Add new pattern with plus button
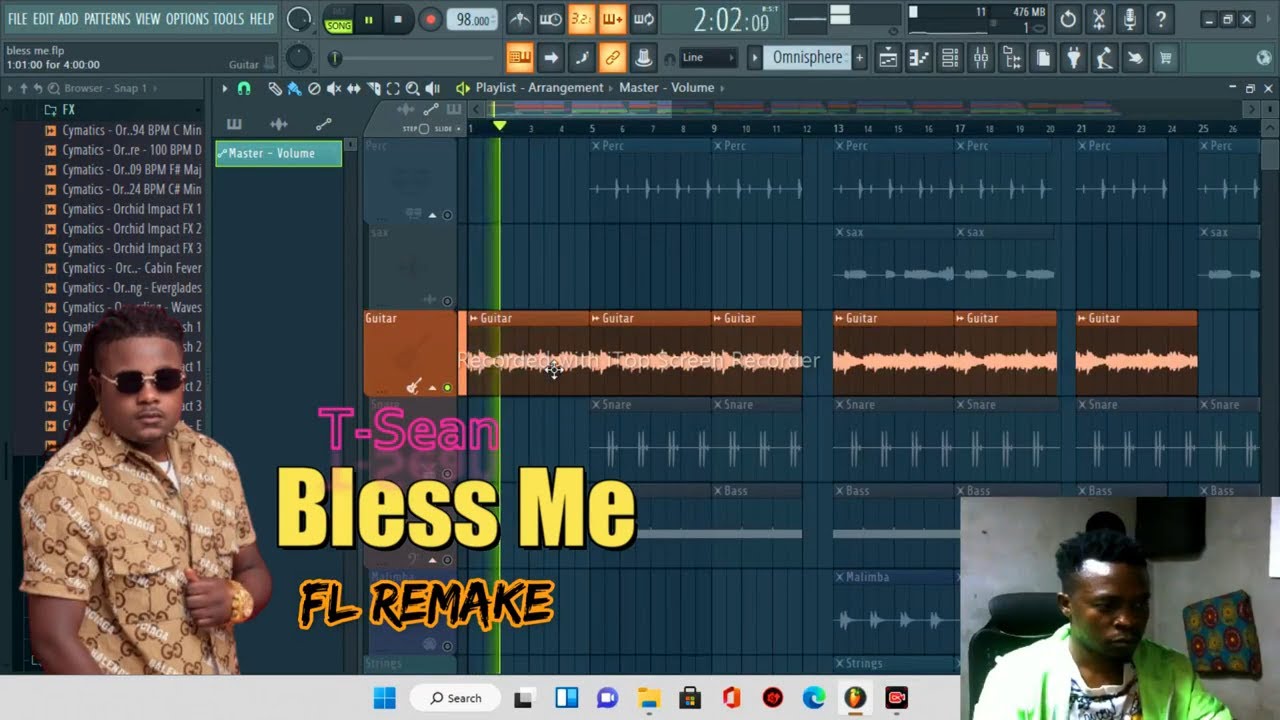The width and height of the screenshot is (1280, 720). (859, 58)
